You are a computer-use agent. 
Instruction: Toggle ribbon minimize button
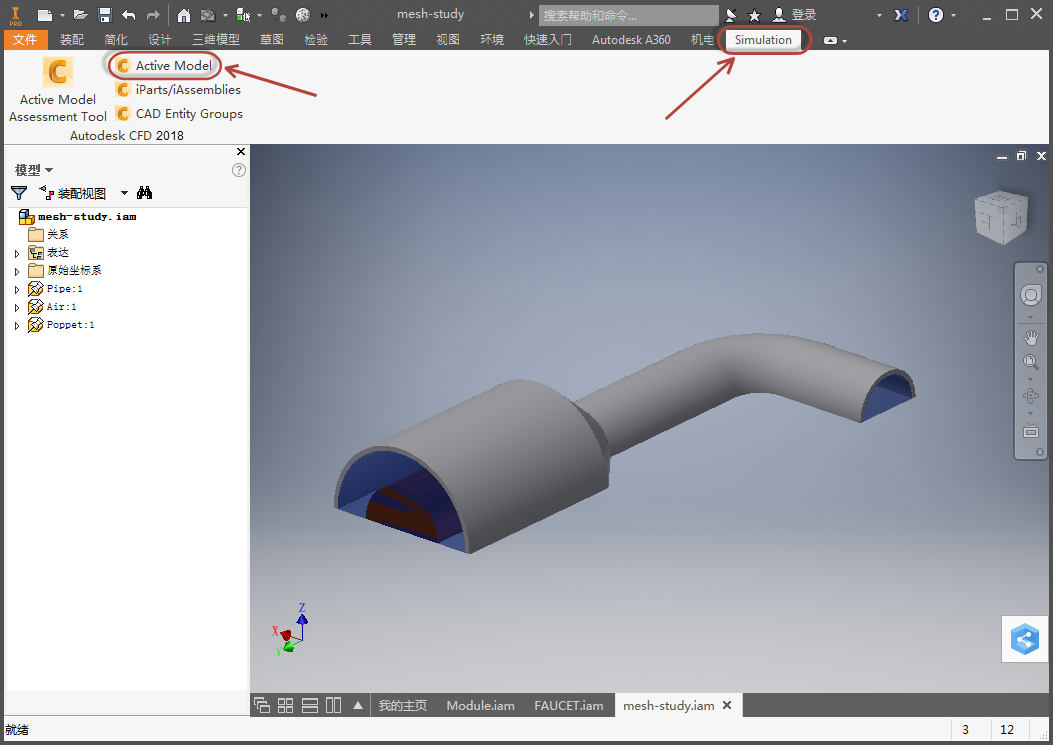tap(830, 40)
